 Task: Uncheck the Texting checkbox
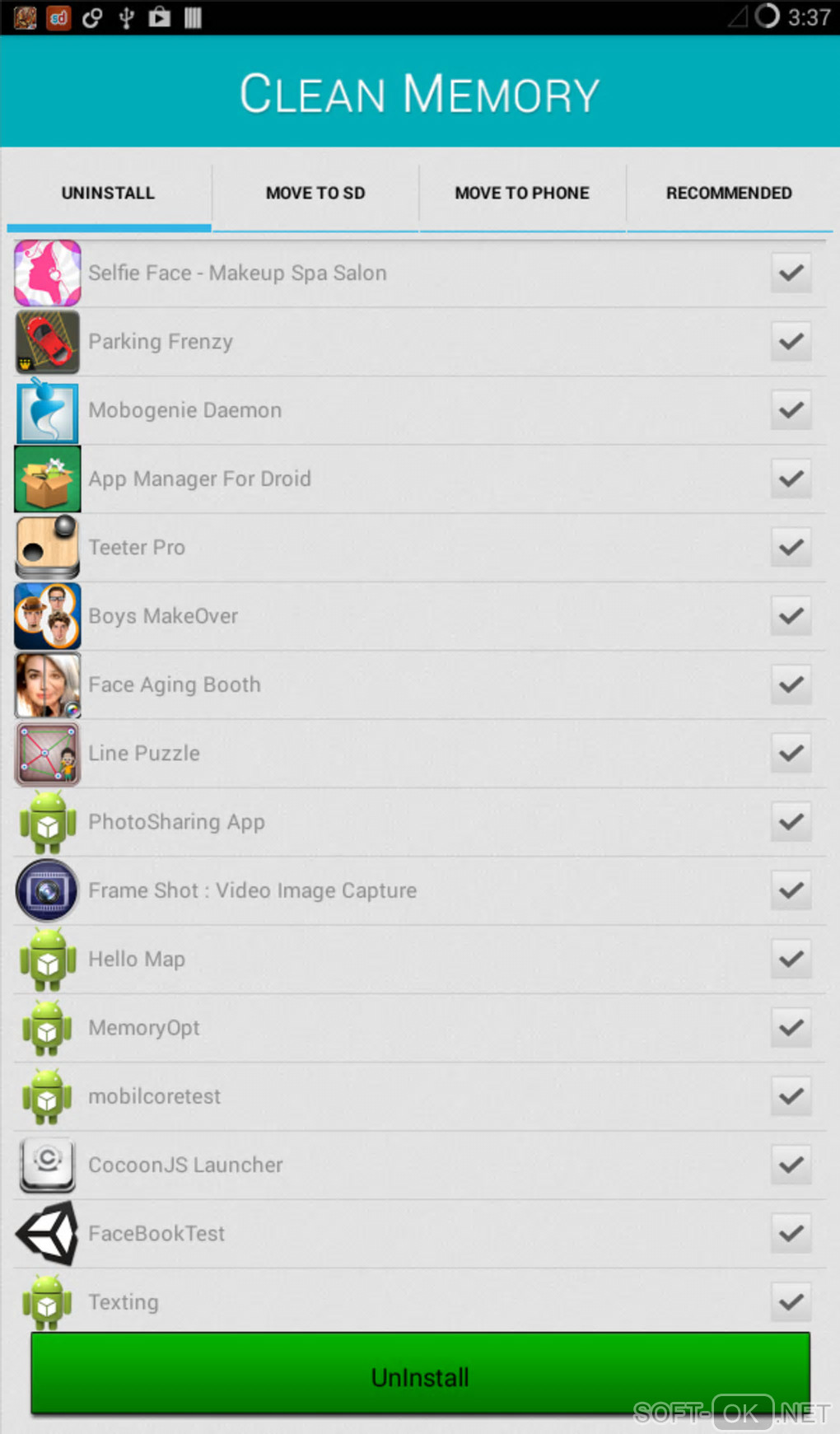pos(791,1302)
